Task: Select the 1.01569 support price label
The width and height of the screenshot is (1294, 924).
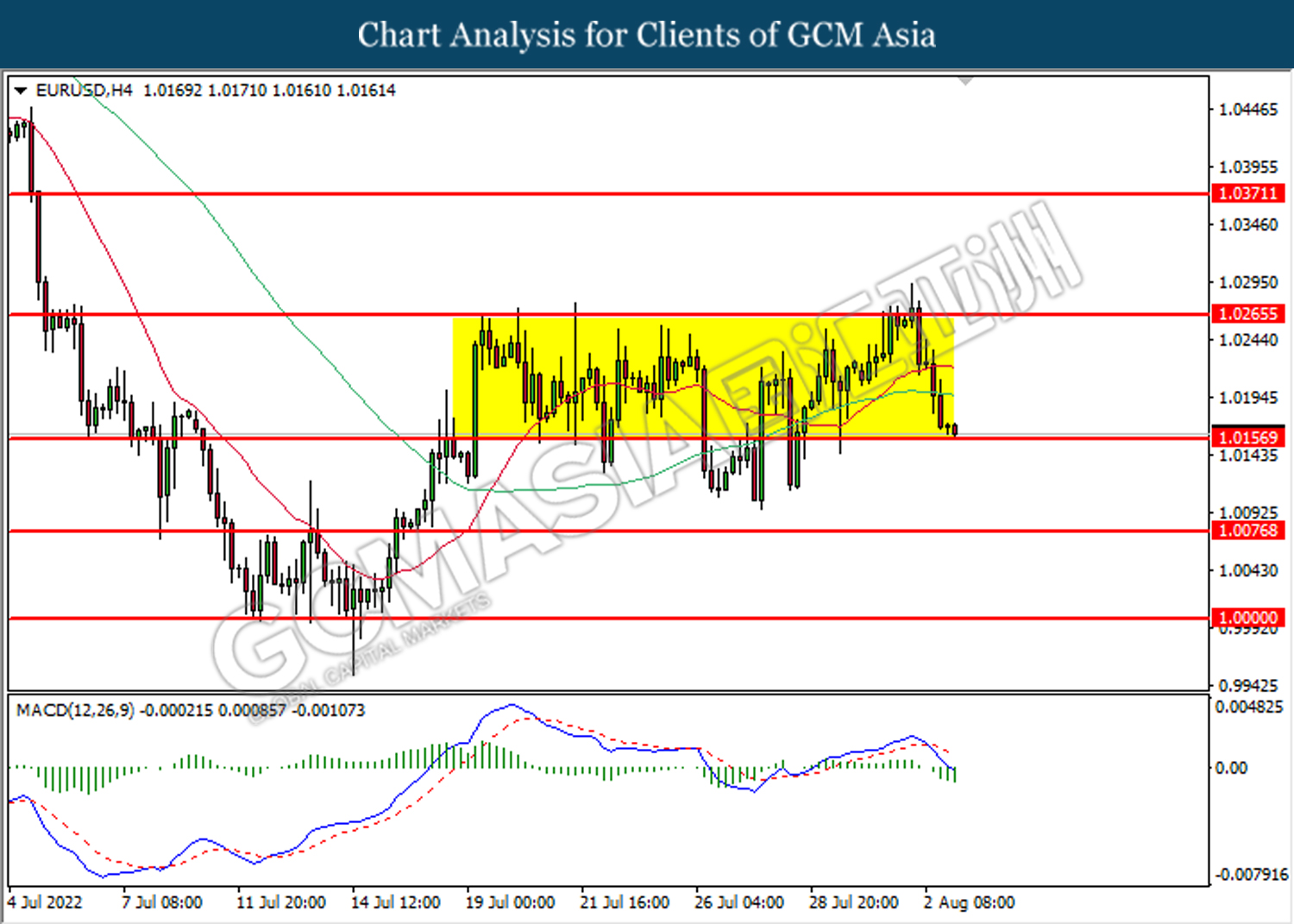Action: point(1247,438)
